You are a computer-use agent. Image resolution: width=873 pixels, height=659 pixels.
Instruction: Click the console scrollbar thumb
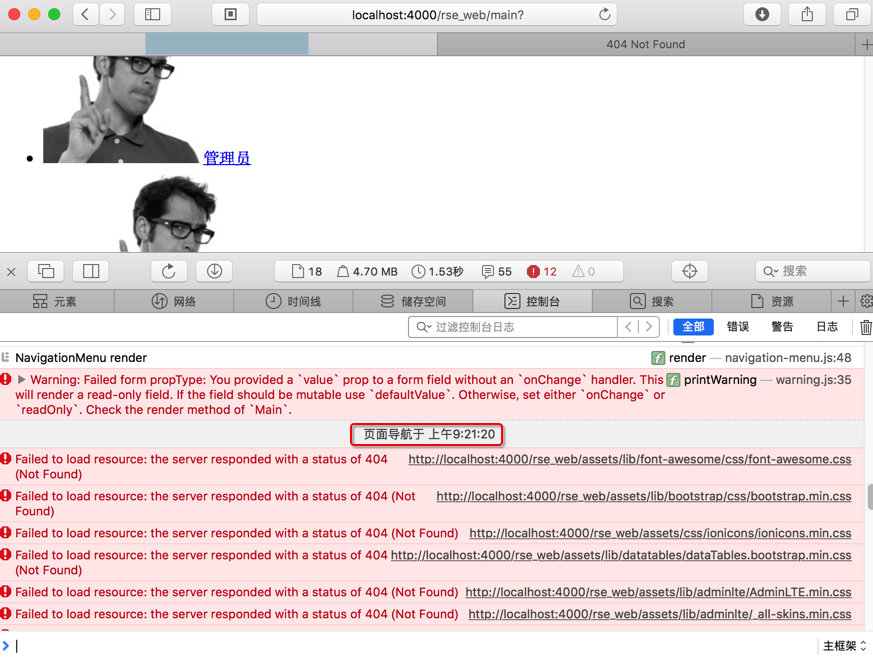[870, 497]
